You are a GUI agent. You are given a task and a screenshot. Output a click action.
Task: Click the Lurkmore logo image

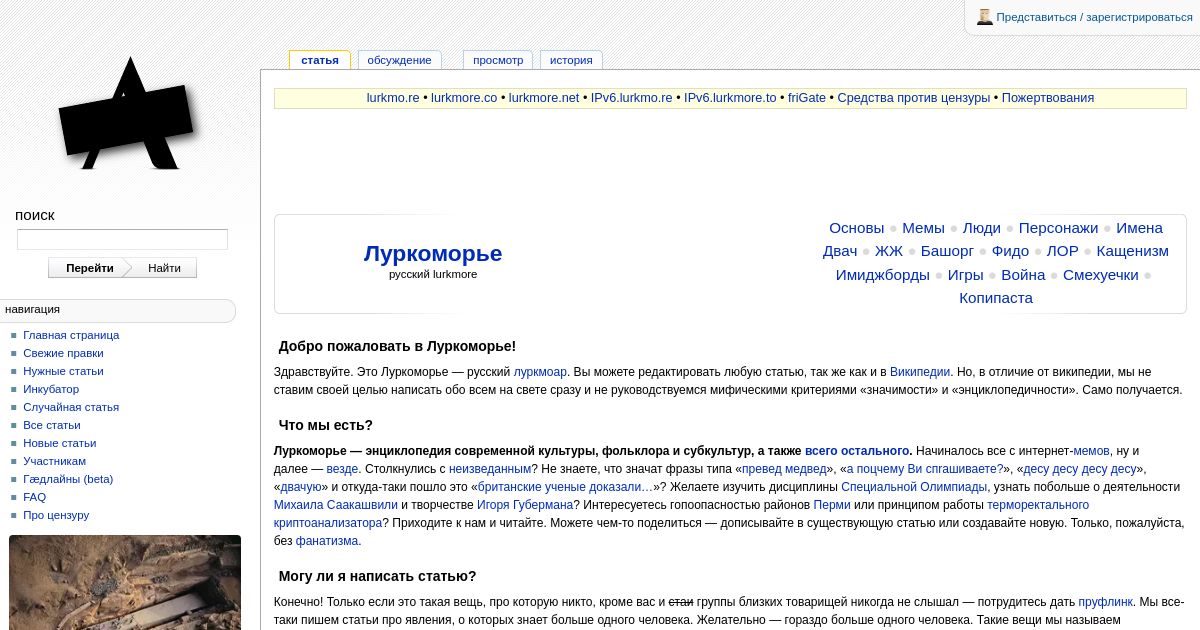click(x=127, y=114)
